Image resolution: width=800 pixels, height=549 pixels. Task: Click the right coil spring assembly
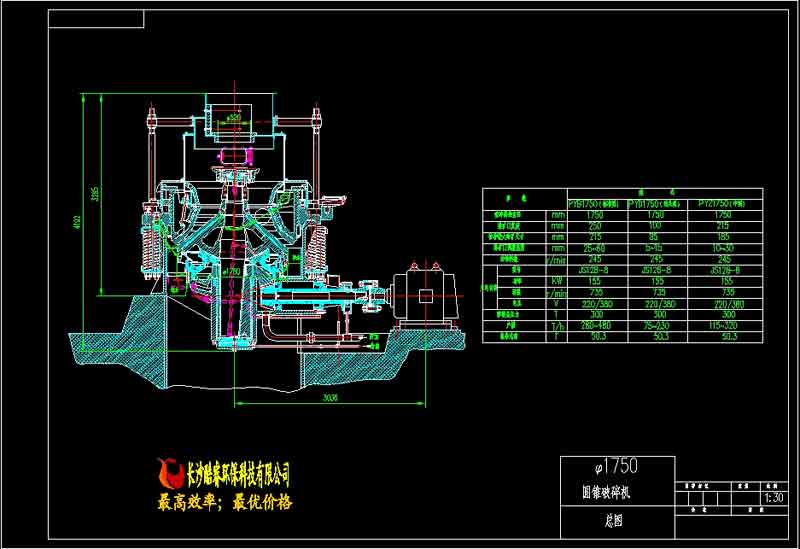[319, 247]
